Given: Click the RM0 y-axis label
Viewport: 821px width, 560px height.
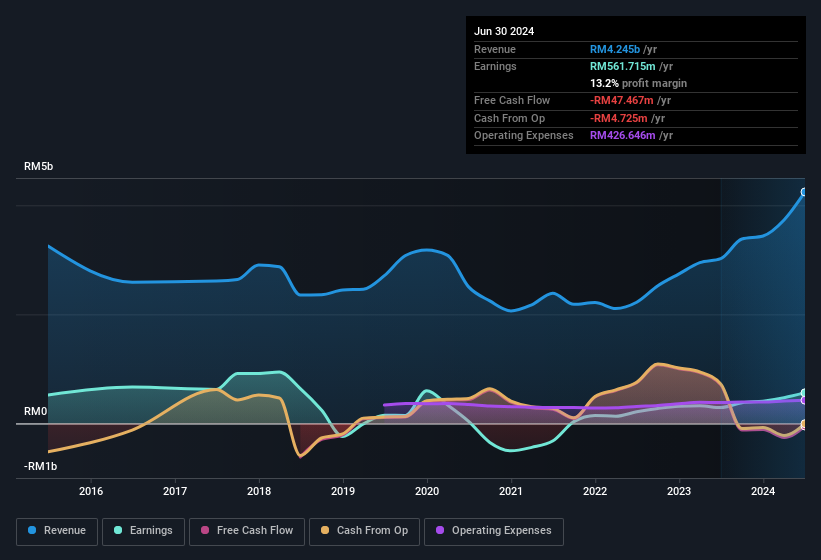Looking at the screenshot, I should 36,411.
